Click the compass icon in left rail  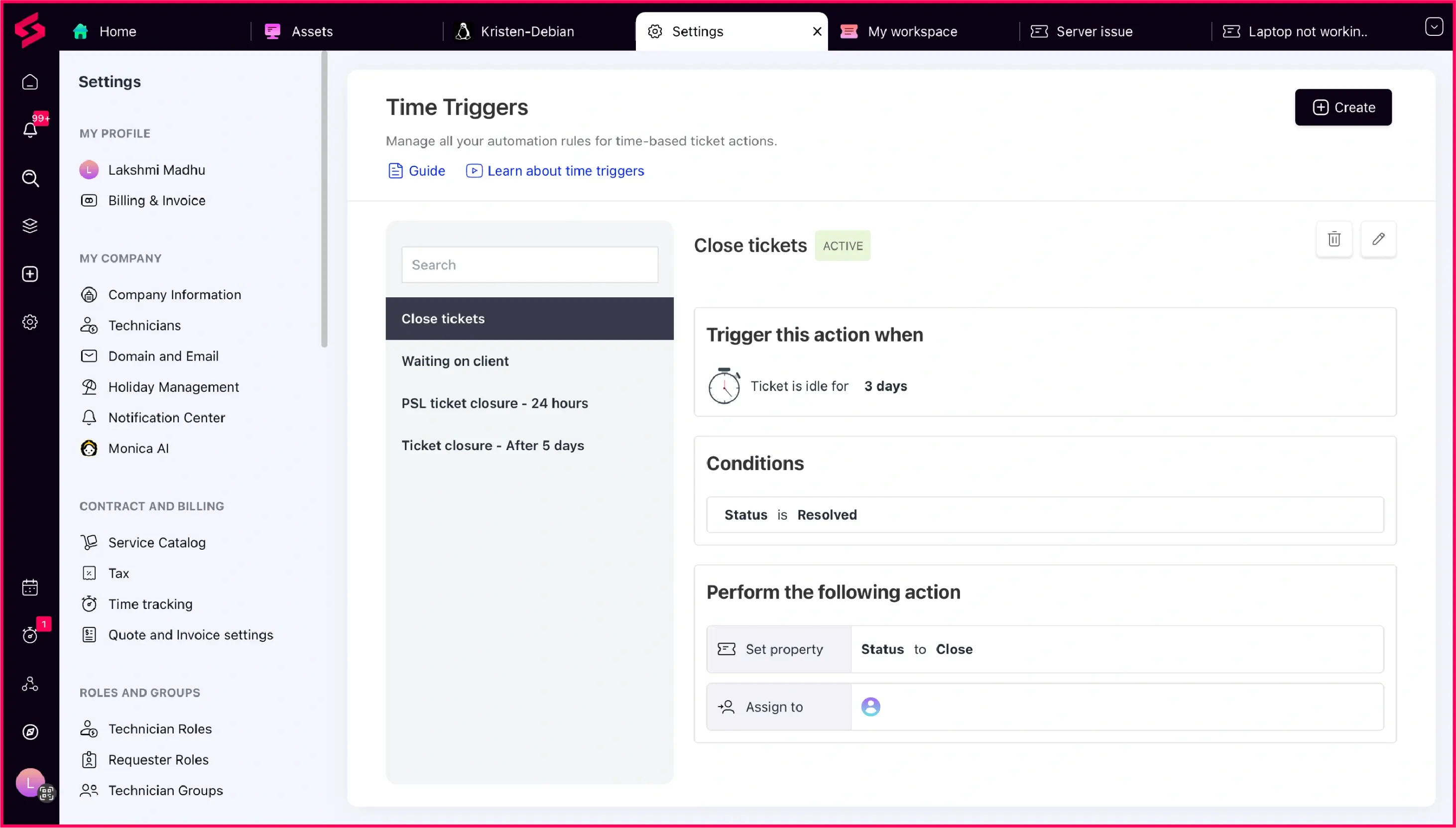coord(30,732)
